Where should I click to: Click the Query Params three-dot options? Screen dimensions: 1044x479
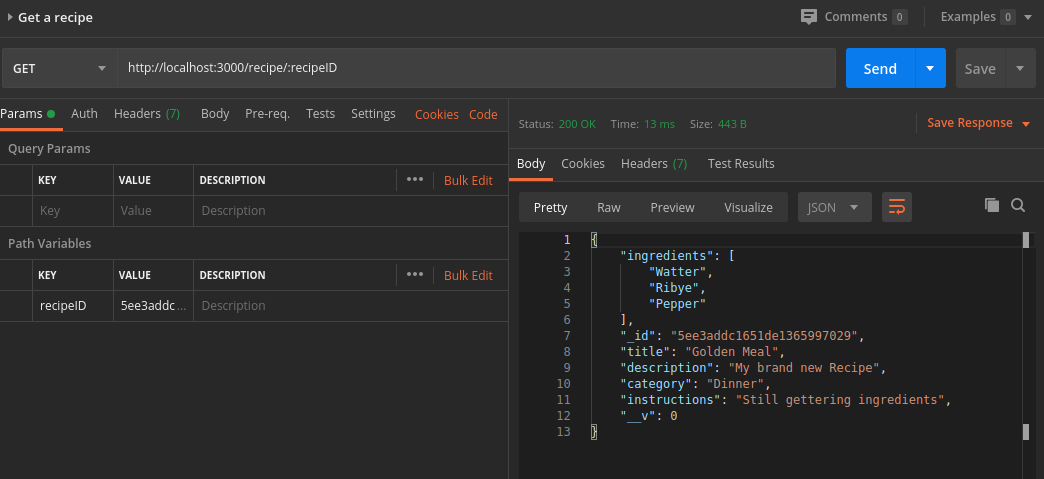(415, 180)
